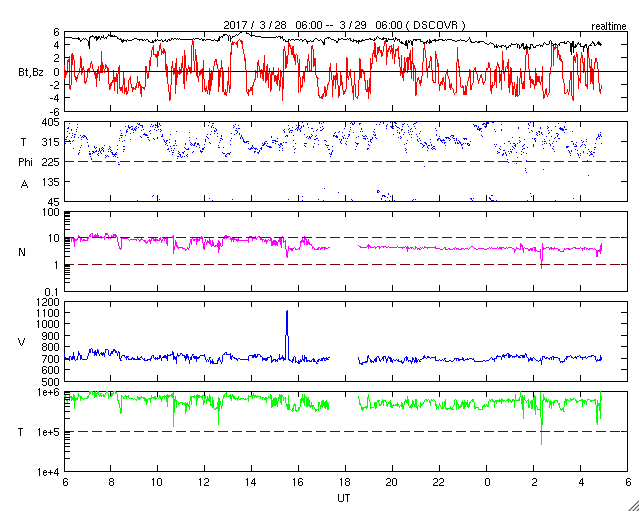
Task: Click the "14" hour tick on UT axis
Action: tap(251, 482)
